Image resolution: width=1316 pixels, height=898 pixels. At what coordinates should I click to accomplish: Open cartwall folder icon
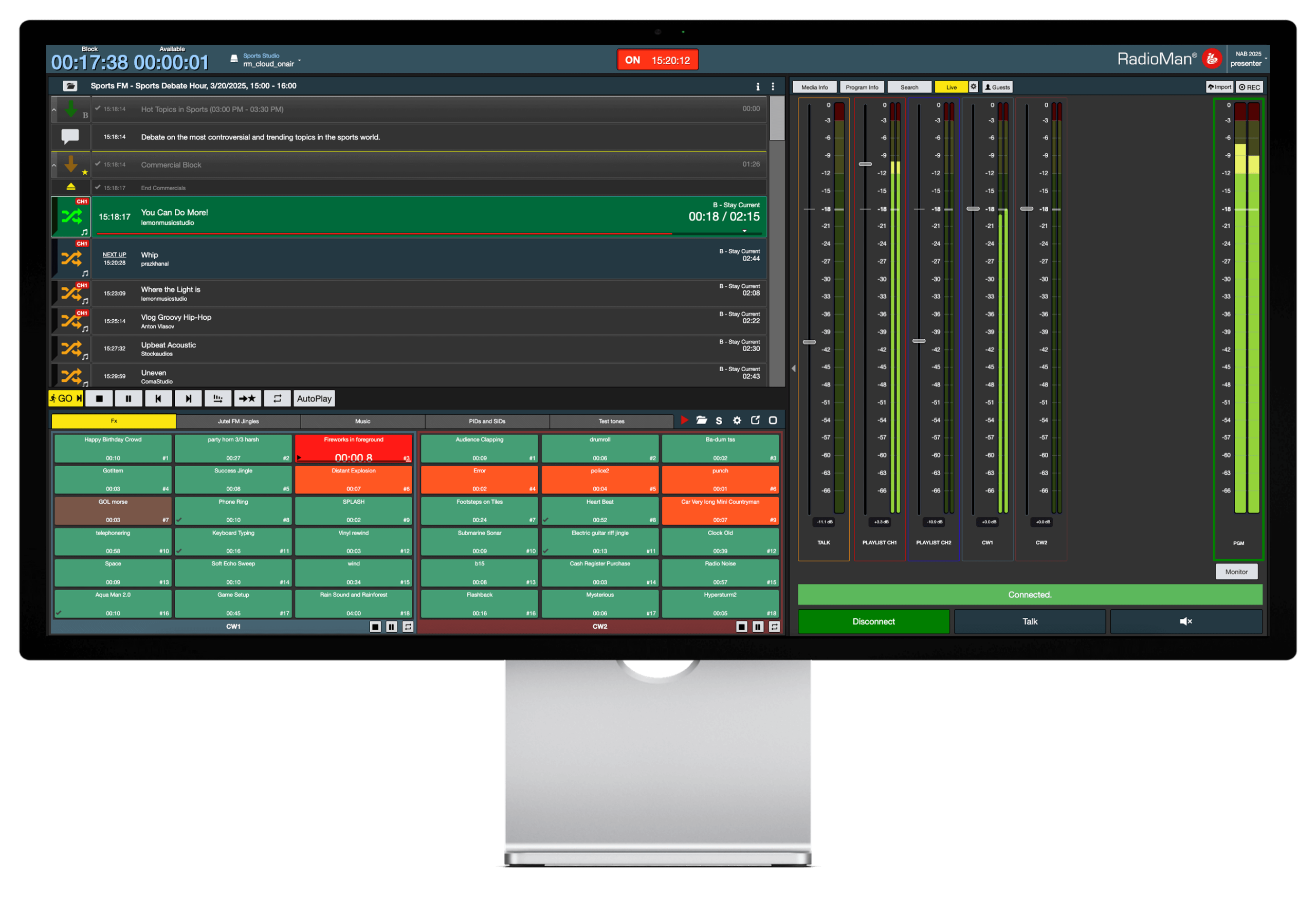click(702, 420)
